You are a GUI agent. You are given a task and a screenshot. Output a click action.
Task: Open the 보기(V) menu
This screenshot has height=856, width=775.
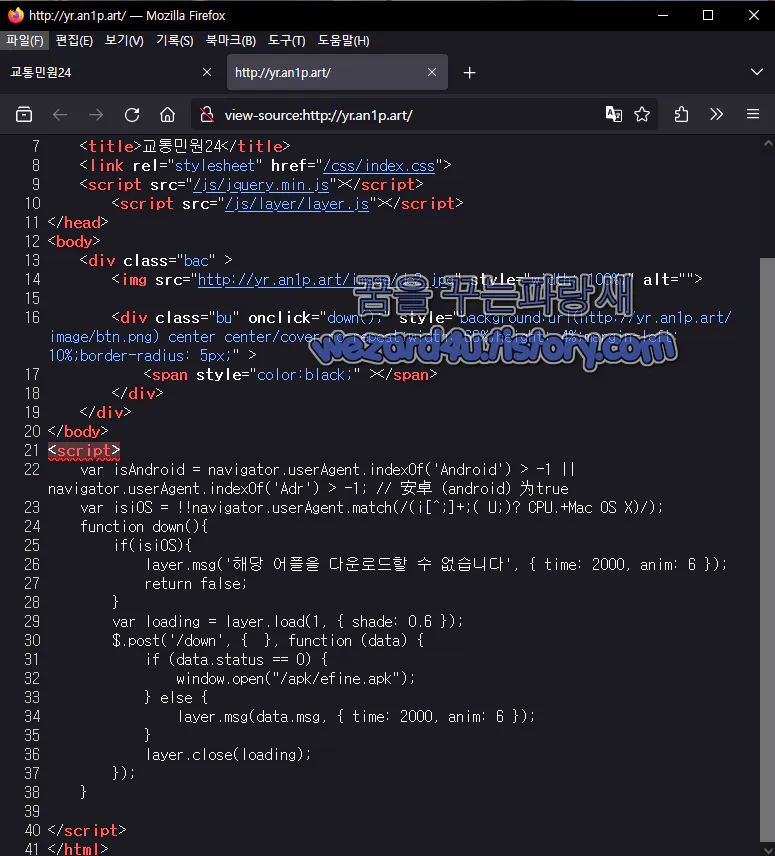[x=124, y=40]
